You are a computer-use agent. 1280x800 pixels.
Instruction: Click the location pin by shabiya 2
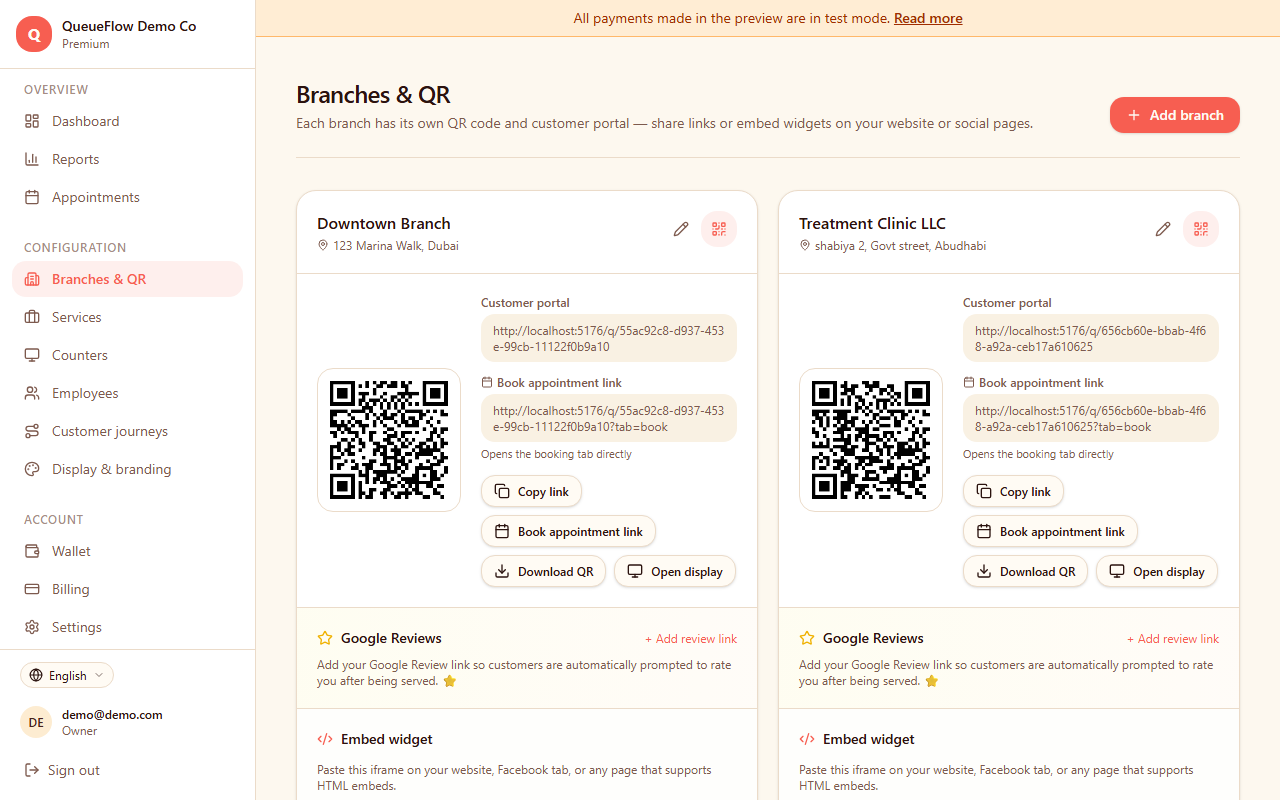pyautogui.click(x=805, y=245)
